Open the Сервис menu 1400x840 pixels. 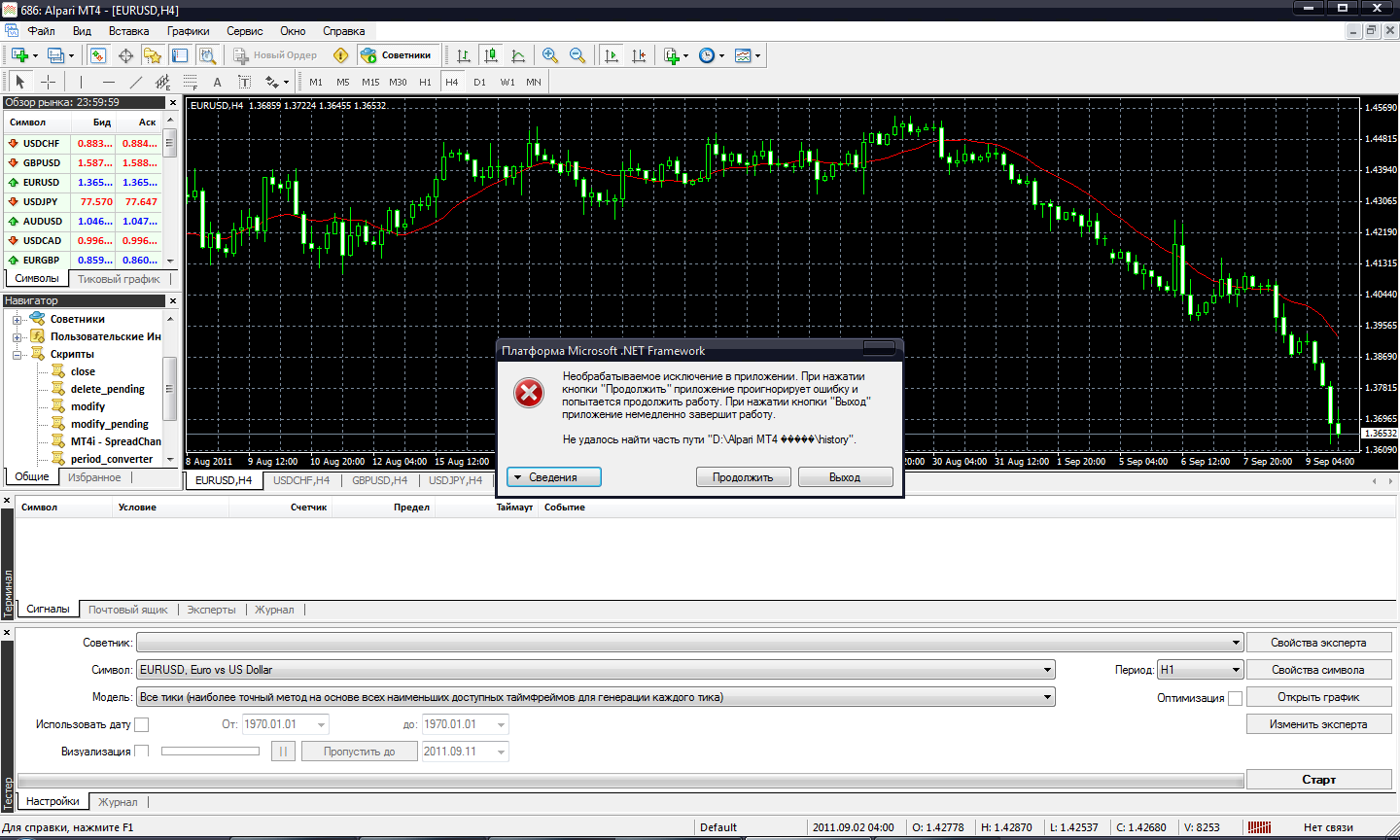[x=245, y=31]
